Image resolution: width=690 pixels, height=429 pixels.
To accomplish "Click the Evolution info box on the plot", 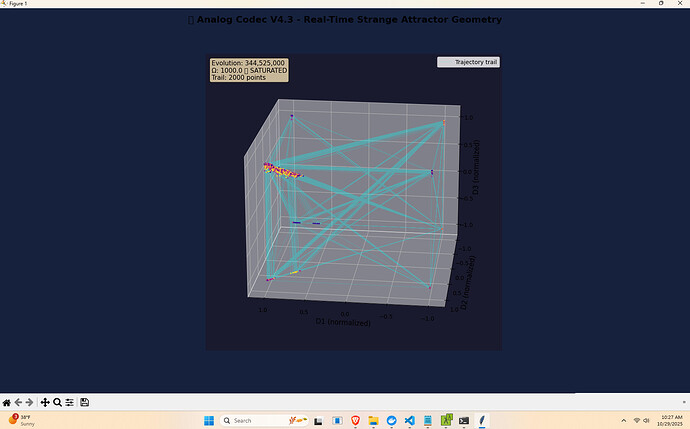I will pos(249,70).
